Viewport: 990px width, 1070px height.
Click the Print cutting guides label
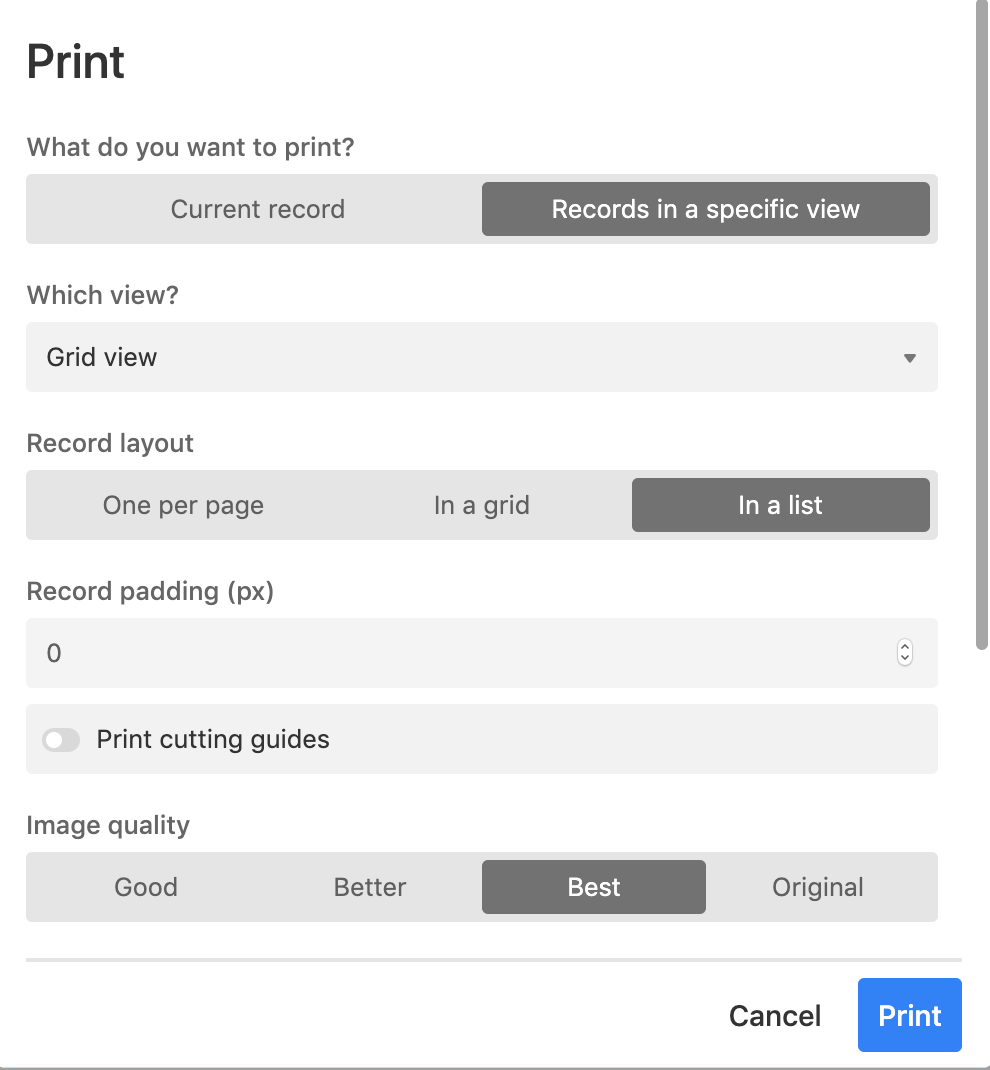pyautogui.click(x=213, y=740)
